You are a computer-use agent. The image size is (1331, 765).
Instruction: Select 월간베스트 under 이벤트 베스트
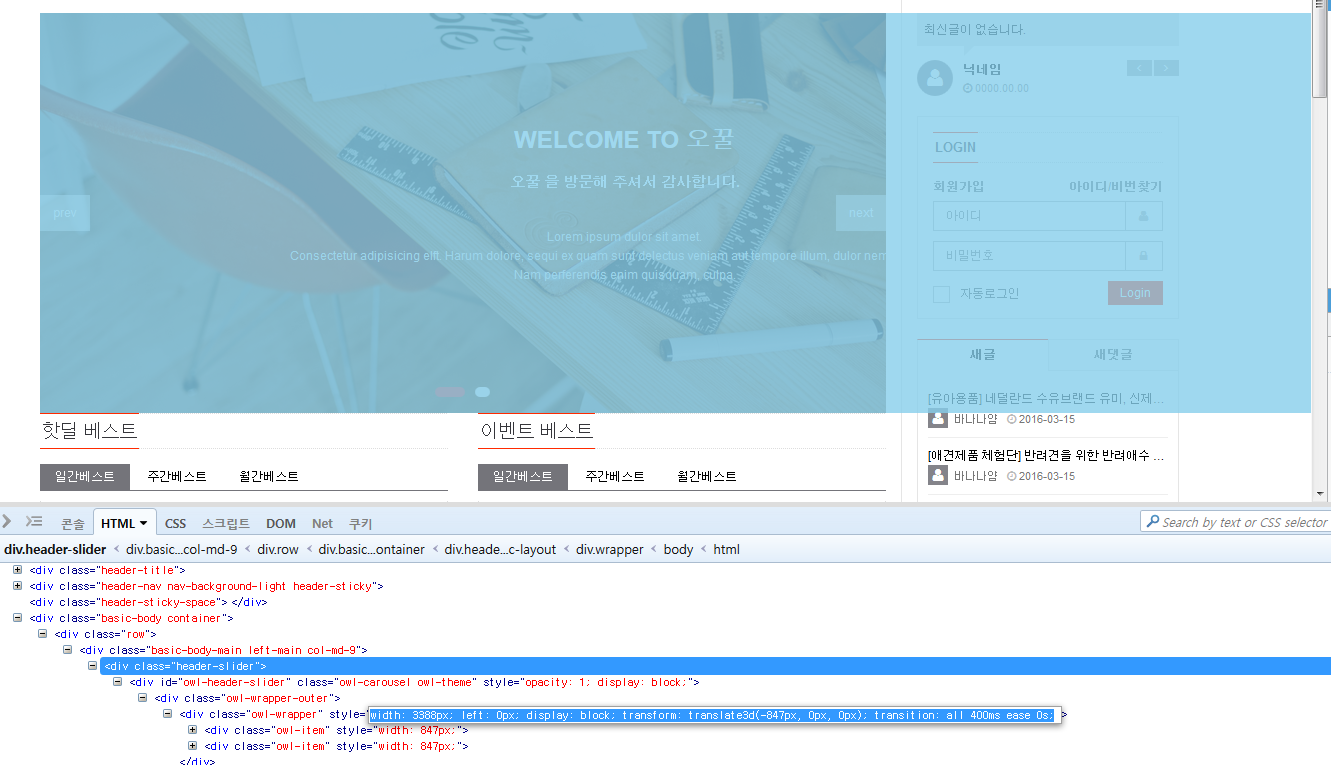[x=707, y=477]
